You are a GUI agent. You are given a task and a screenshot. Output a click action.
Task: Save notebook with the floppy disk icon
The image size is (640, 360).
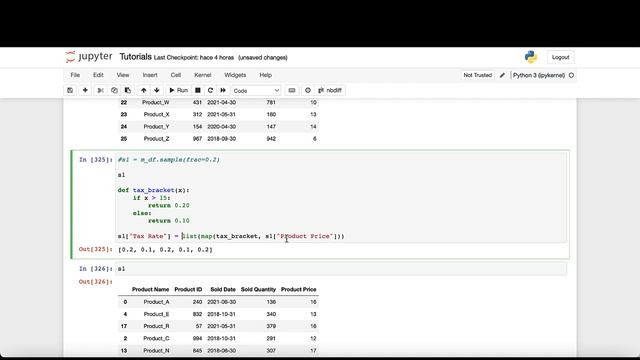click(70, 90)
